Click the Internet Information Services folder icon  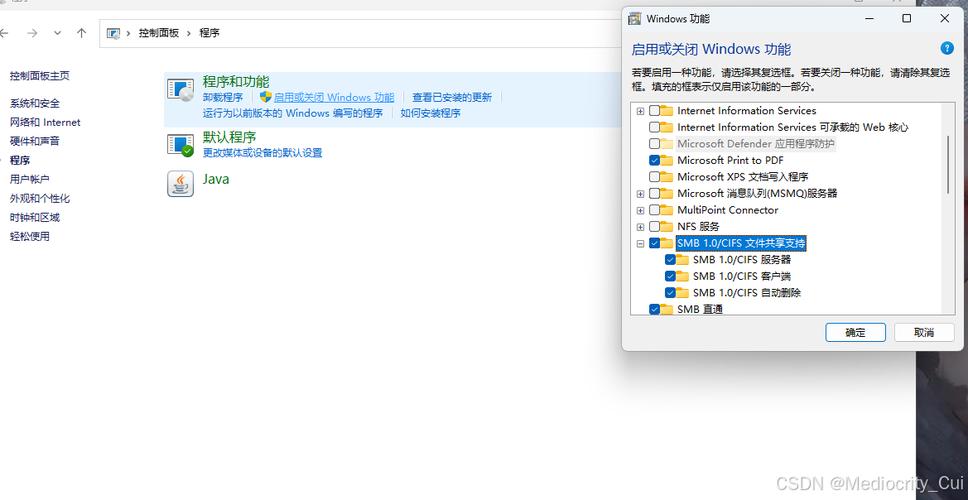coord(666,110)
